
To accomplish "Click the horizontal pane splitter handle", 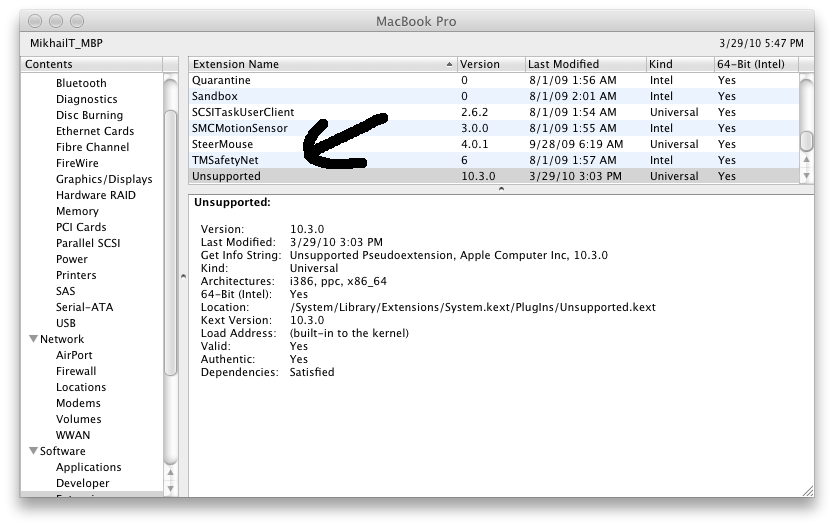I will 501,189.
